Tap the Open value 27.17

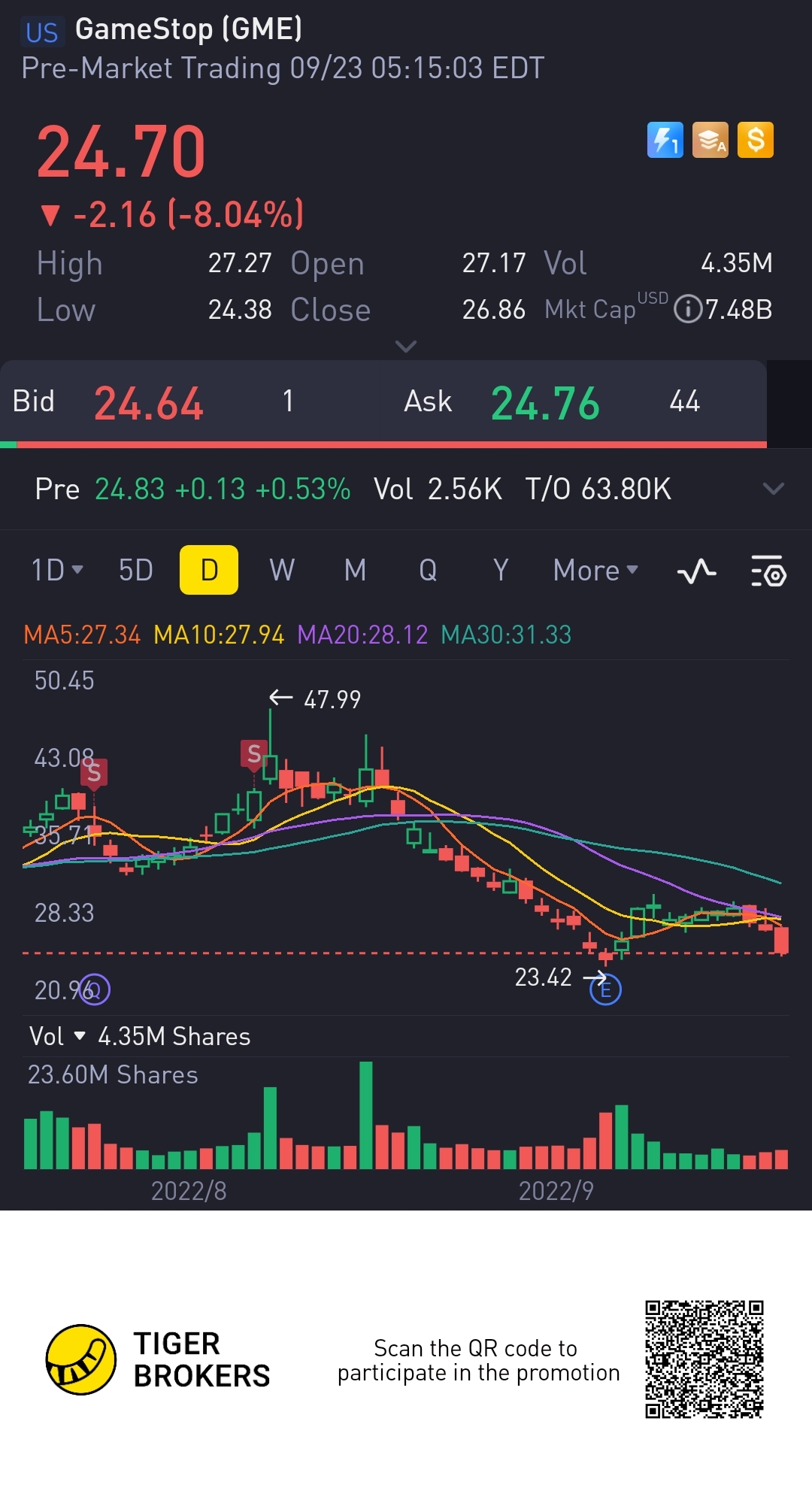(x=494, y=263)
